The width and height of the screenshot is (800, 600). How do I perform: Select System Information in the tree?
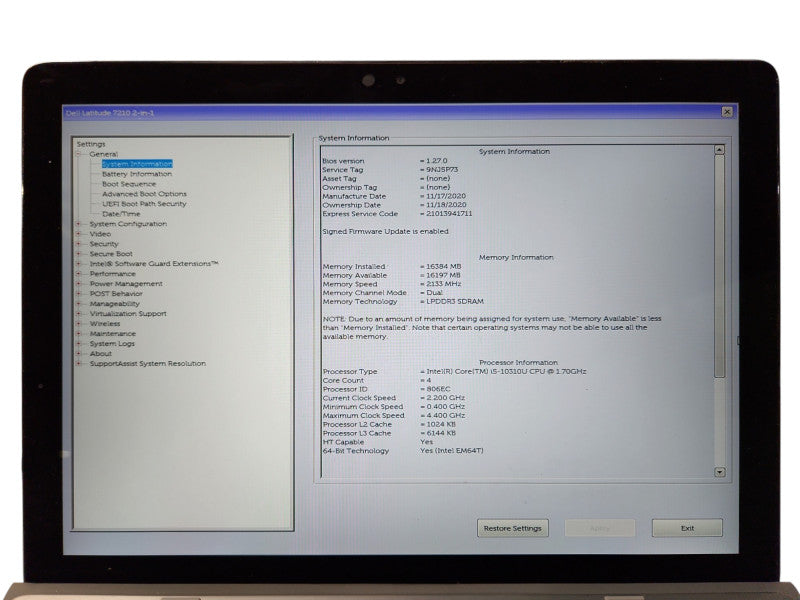pyautogui.click(x=137, y=164)
